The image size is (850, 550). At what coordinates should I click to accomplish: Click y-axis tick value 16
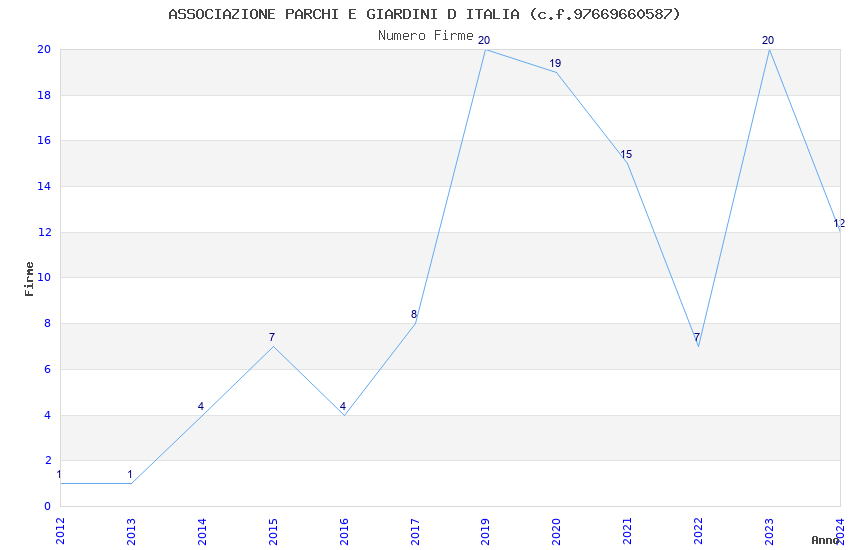[44, 140]
